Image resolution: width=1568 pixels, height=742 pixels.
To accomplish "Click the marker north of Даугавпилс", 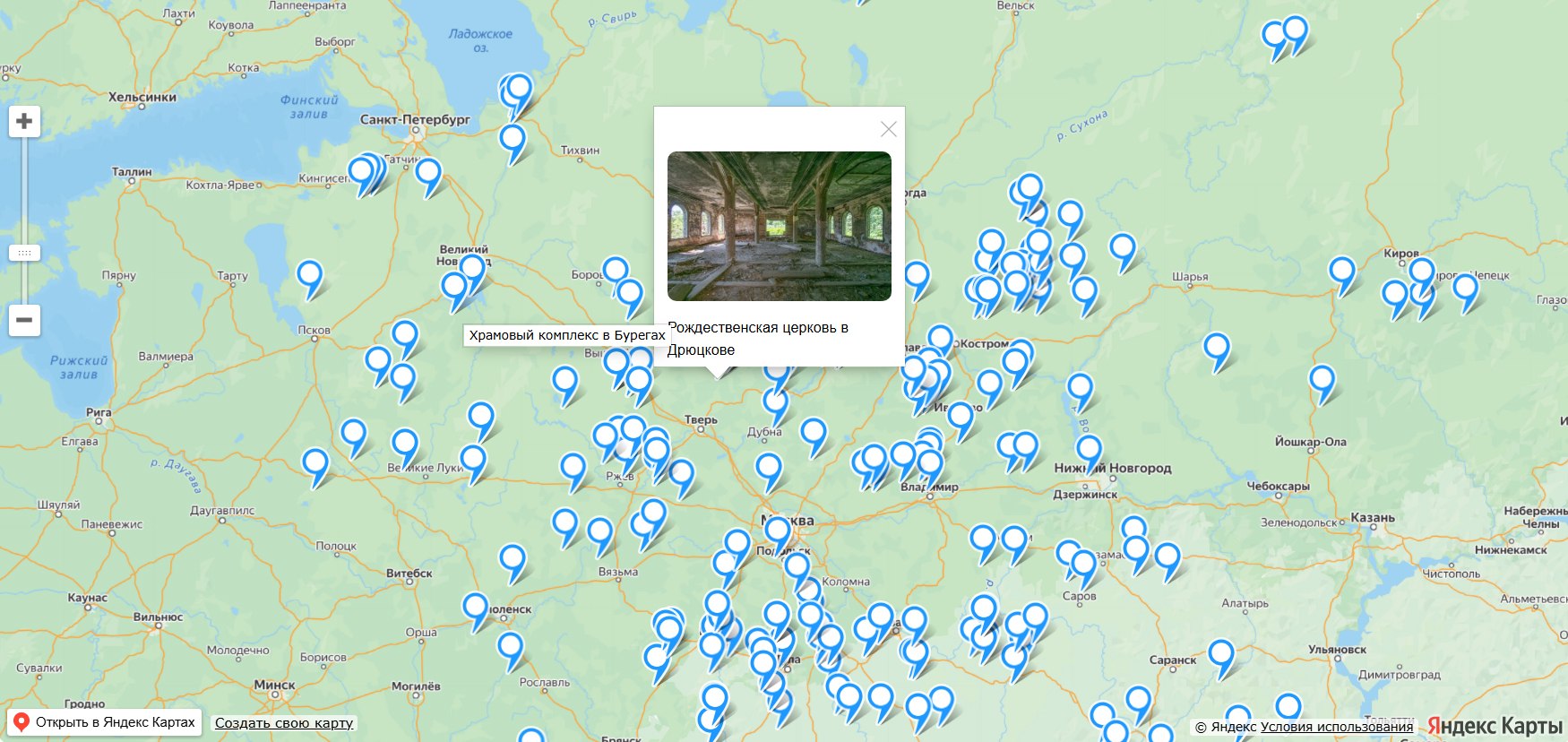I will [314, 464].
